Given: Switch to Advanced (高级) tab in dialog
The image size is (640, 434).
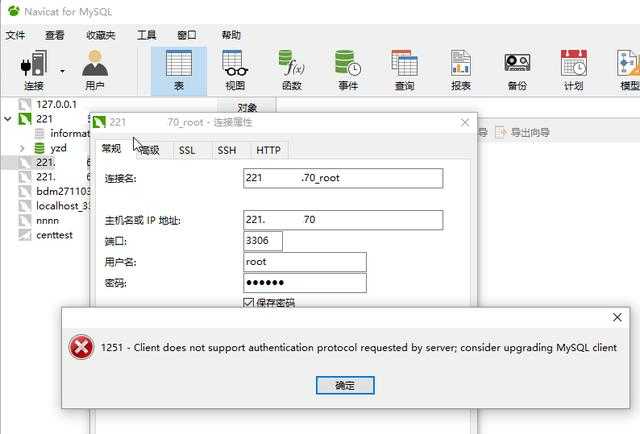Looking at the screenshot, I should [150, 150].
